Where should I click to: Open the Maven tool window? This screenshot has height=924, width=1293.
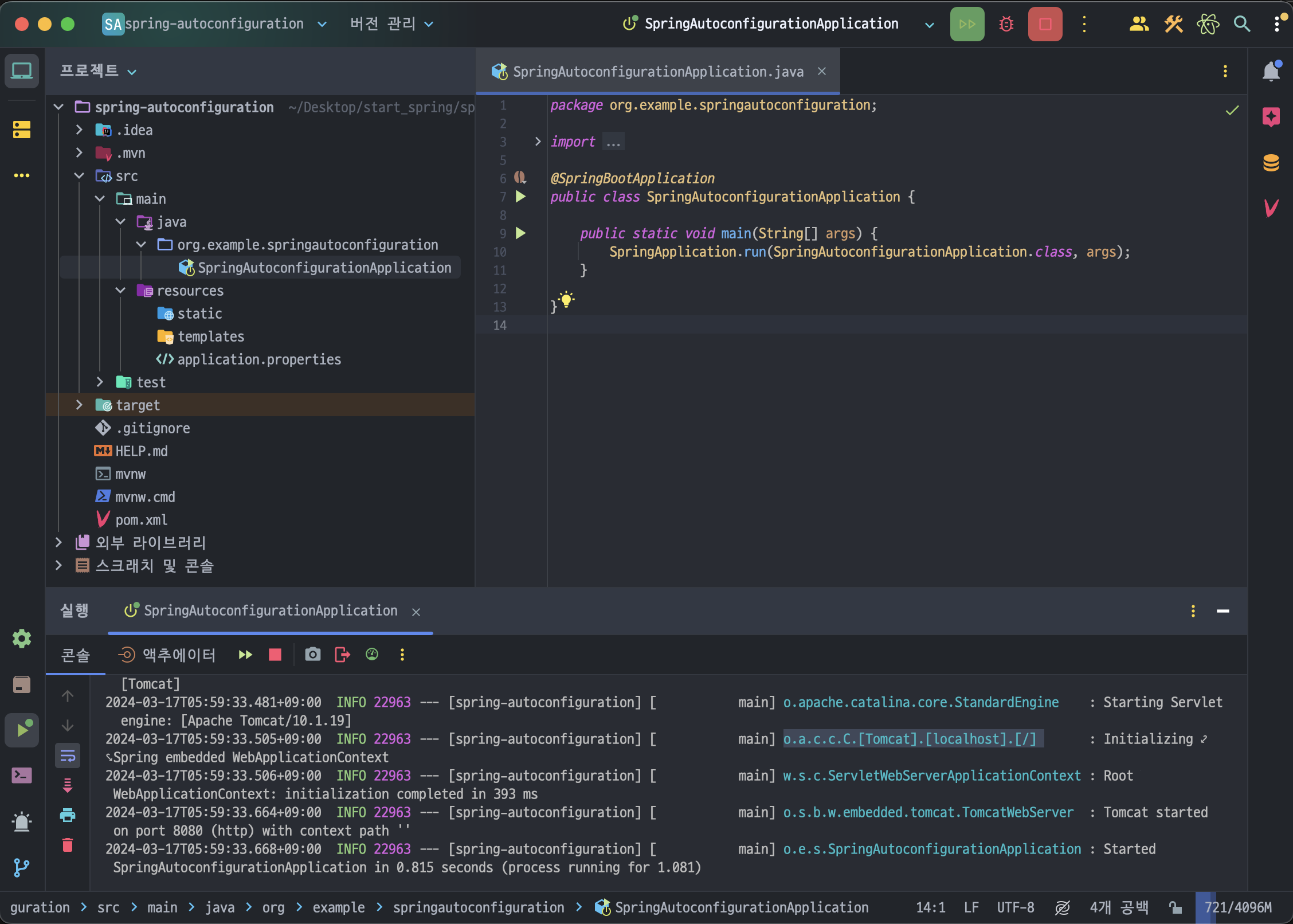[1271, 207]
